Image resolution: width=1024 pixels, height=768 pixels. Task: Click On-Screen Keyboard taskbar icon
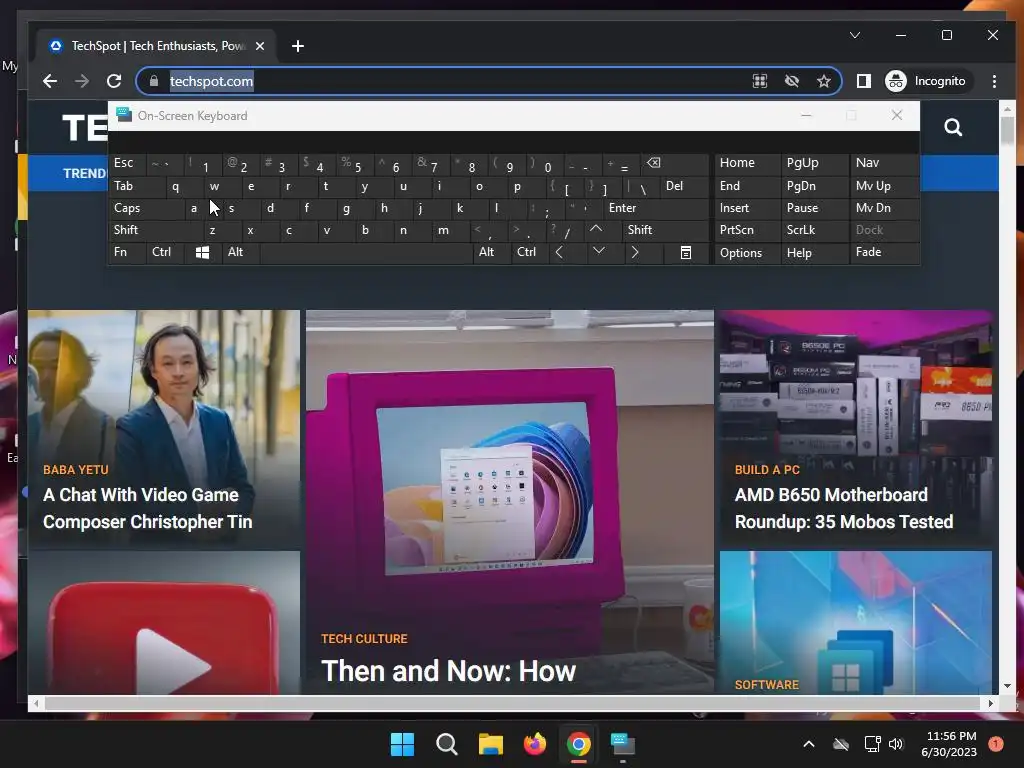coord(622,744)
